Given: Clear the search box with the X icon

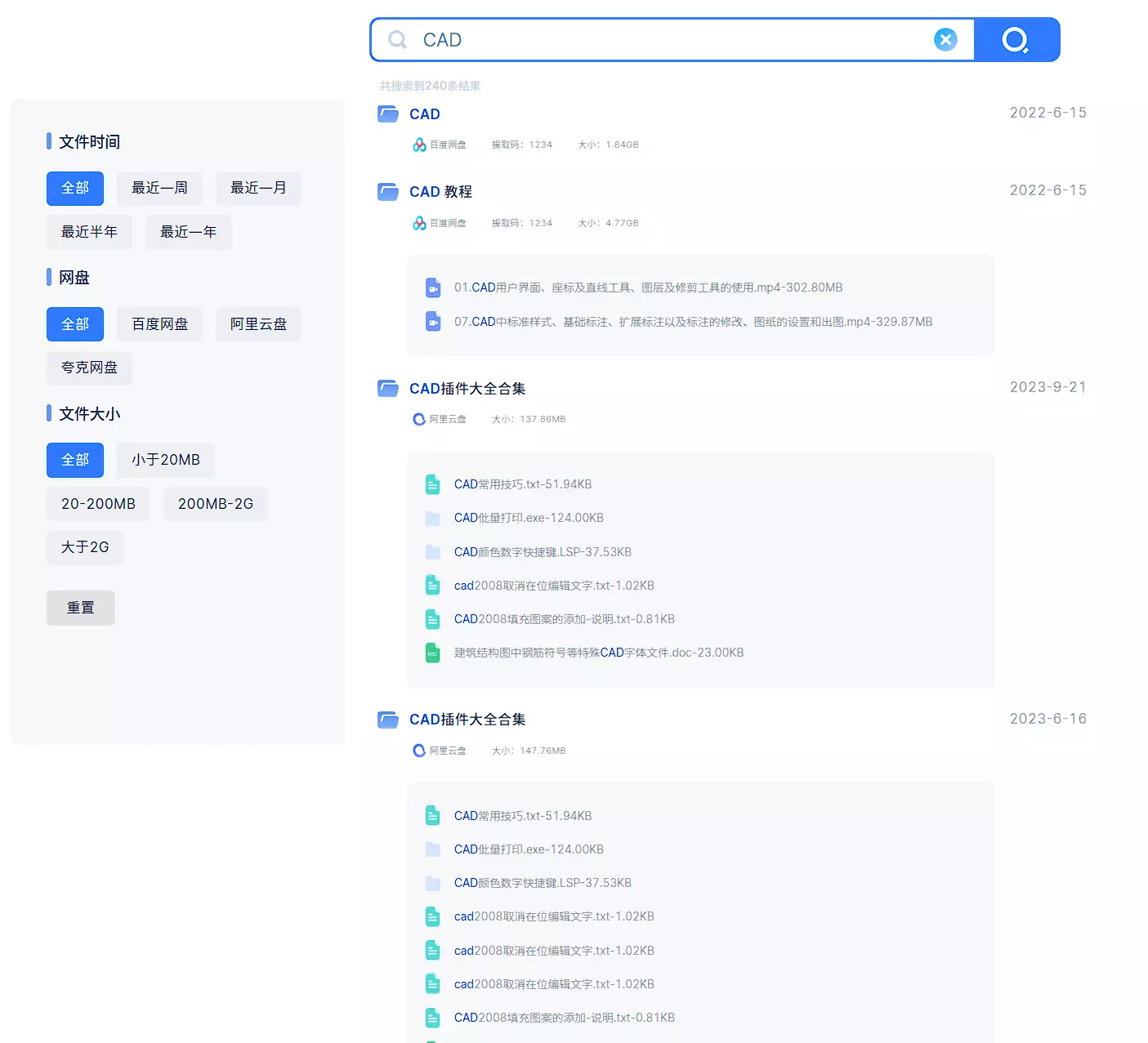Looking at the screenshot, I should pyautogui.click(x=945, y=40).
